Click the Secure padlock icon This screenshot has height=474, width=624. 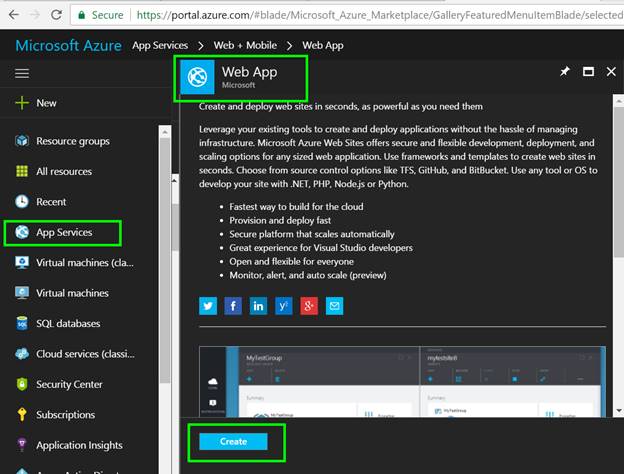click(82, 15)
